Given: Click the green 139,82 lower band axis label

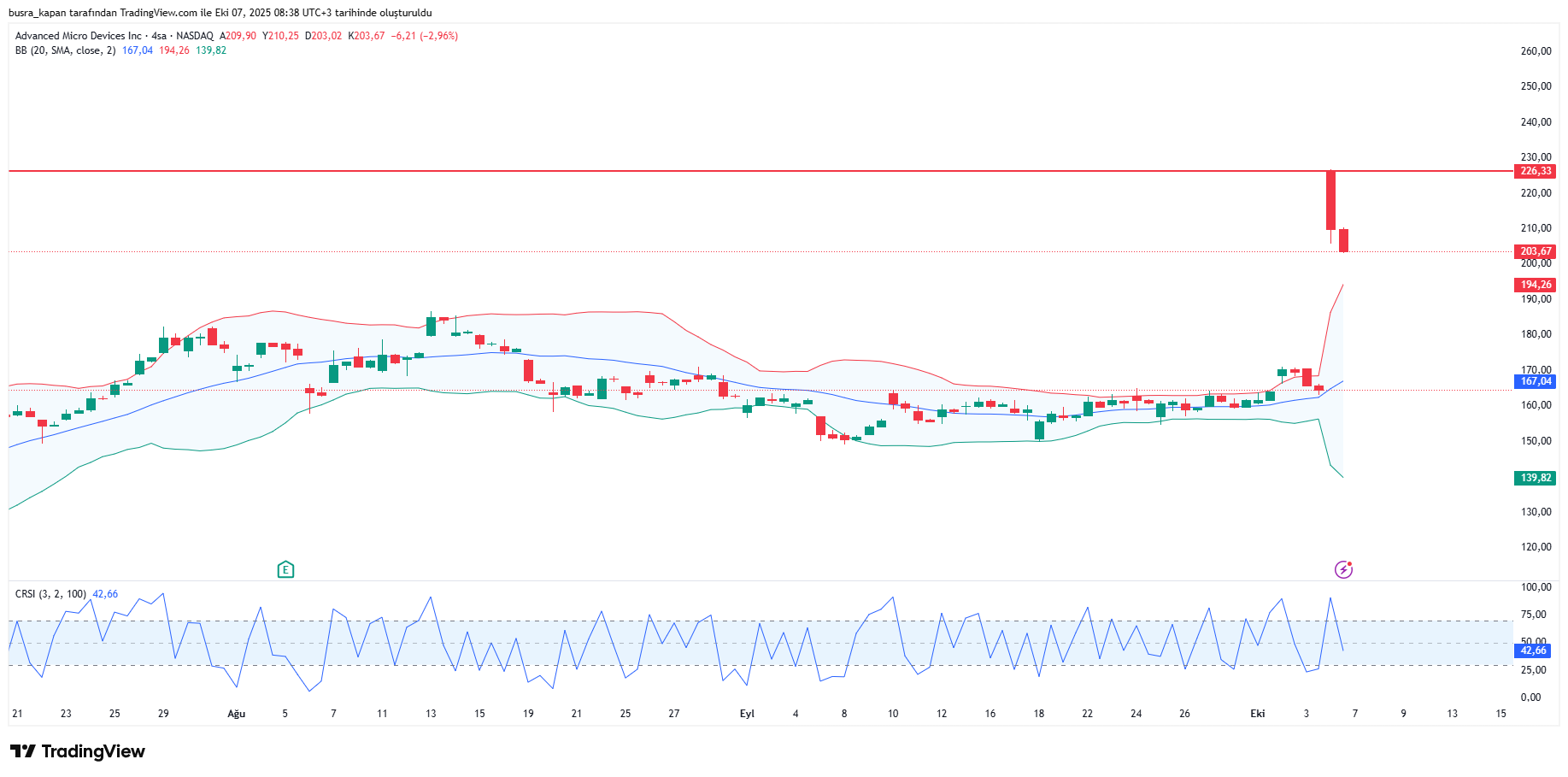Looking at the screenshot, I should (x=1535, y=478).
